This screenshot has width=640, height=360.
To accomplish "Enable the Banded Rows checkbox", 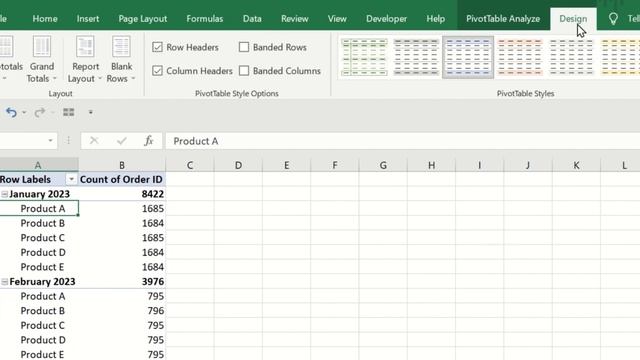I will point(244,47).
